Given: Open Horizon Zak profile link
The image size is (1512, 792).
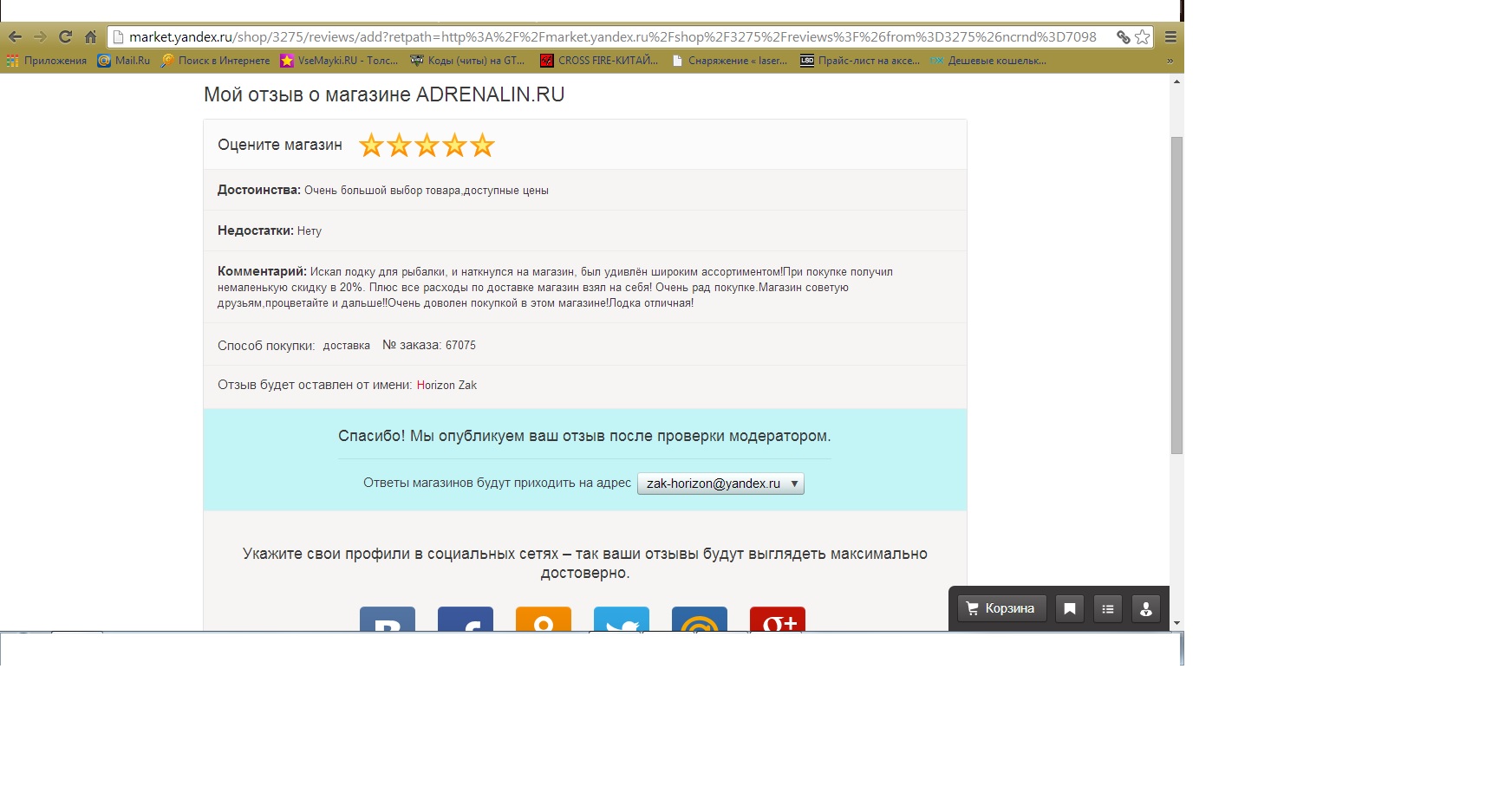Looking at the screenshot, I should [446, 385].
